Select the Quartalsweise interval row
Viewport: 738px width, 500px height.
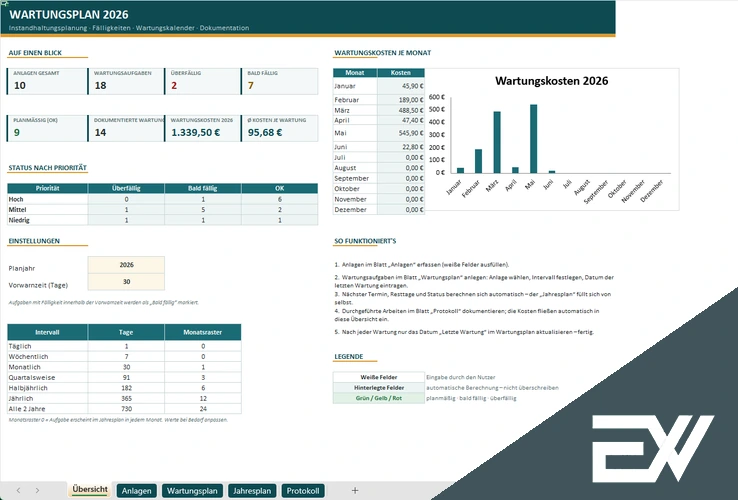124,377
